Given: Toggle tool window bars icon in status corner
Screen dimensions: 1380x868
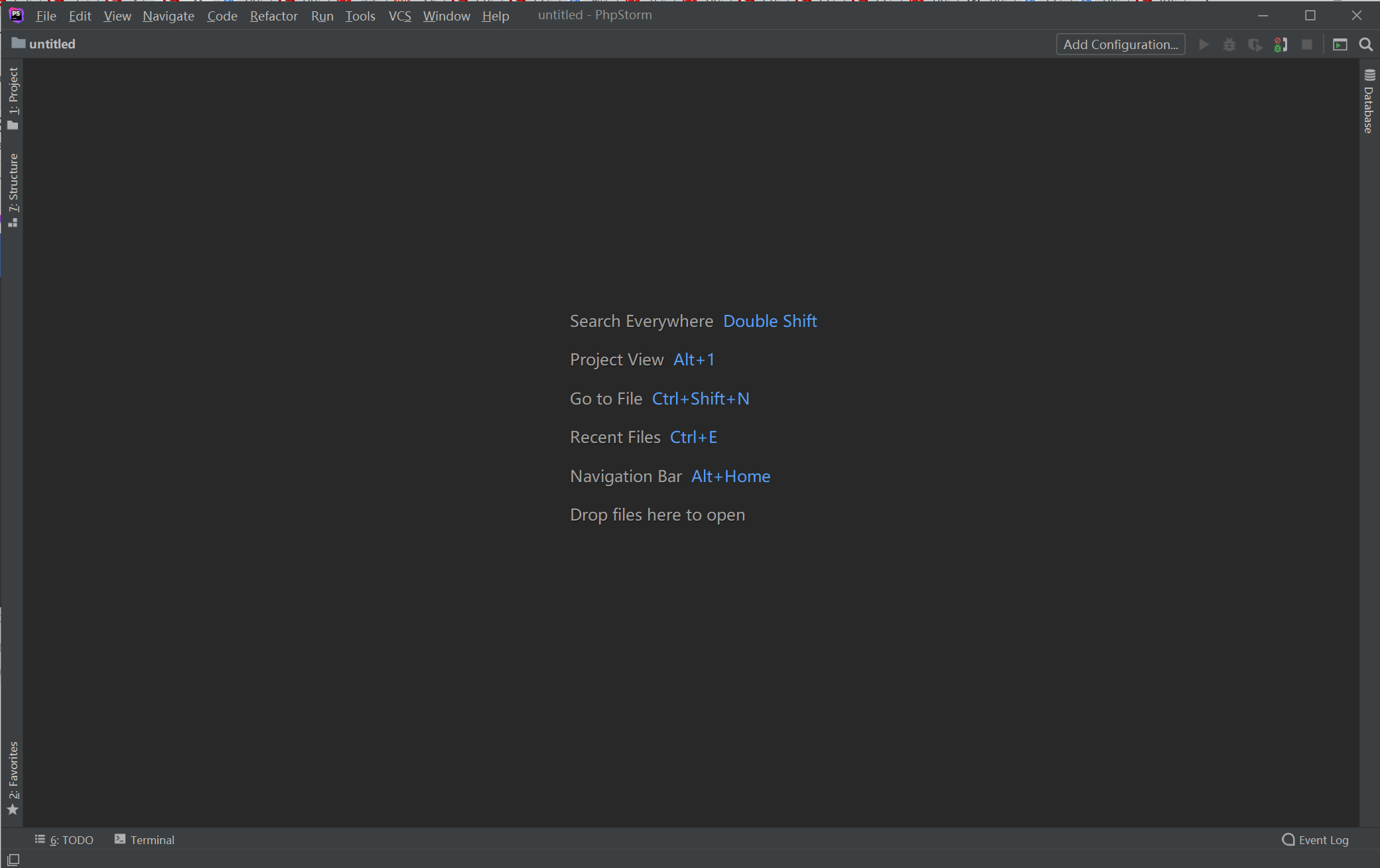Looking at the screenshot, I should pyautogui.click(x=13, y=859).
